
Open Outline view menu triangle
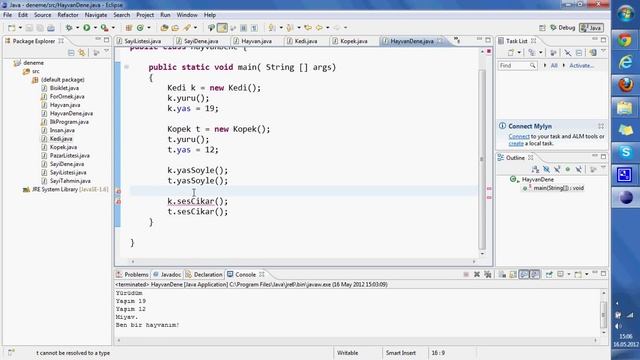pos(603,168)
